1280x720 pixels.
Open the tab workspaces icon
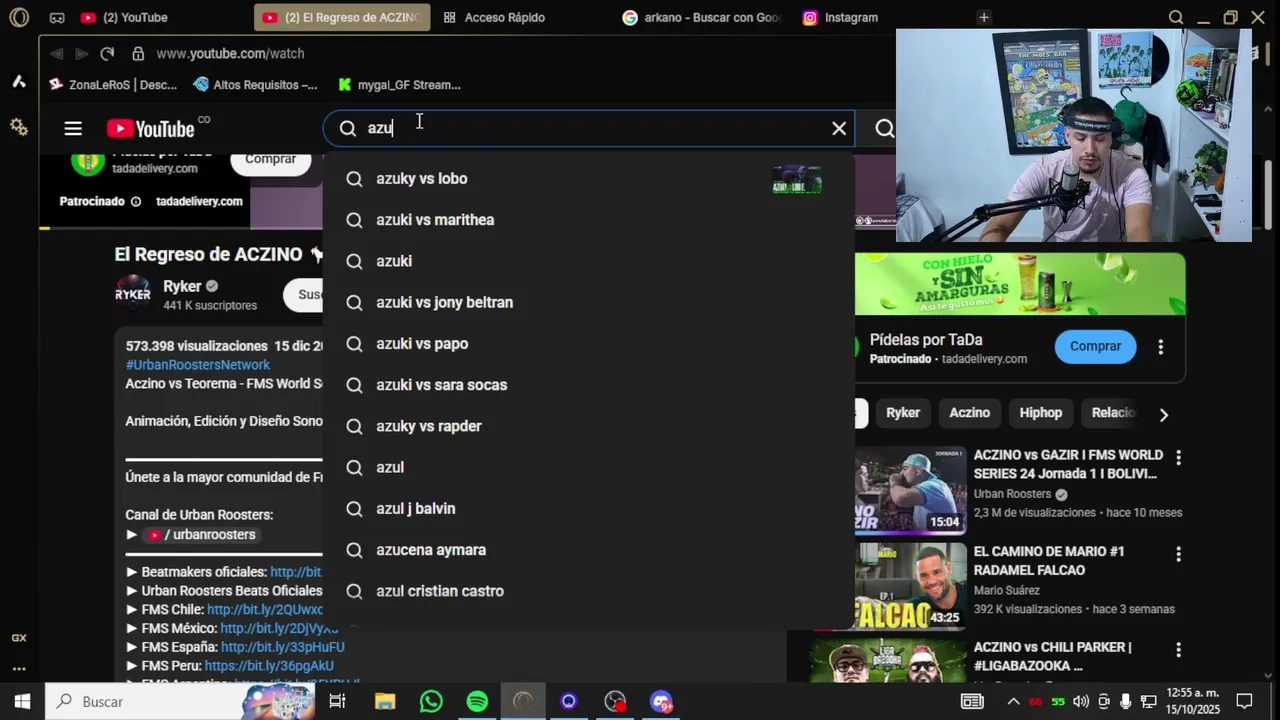[57, 17]
